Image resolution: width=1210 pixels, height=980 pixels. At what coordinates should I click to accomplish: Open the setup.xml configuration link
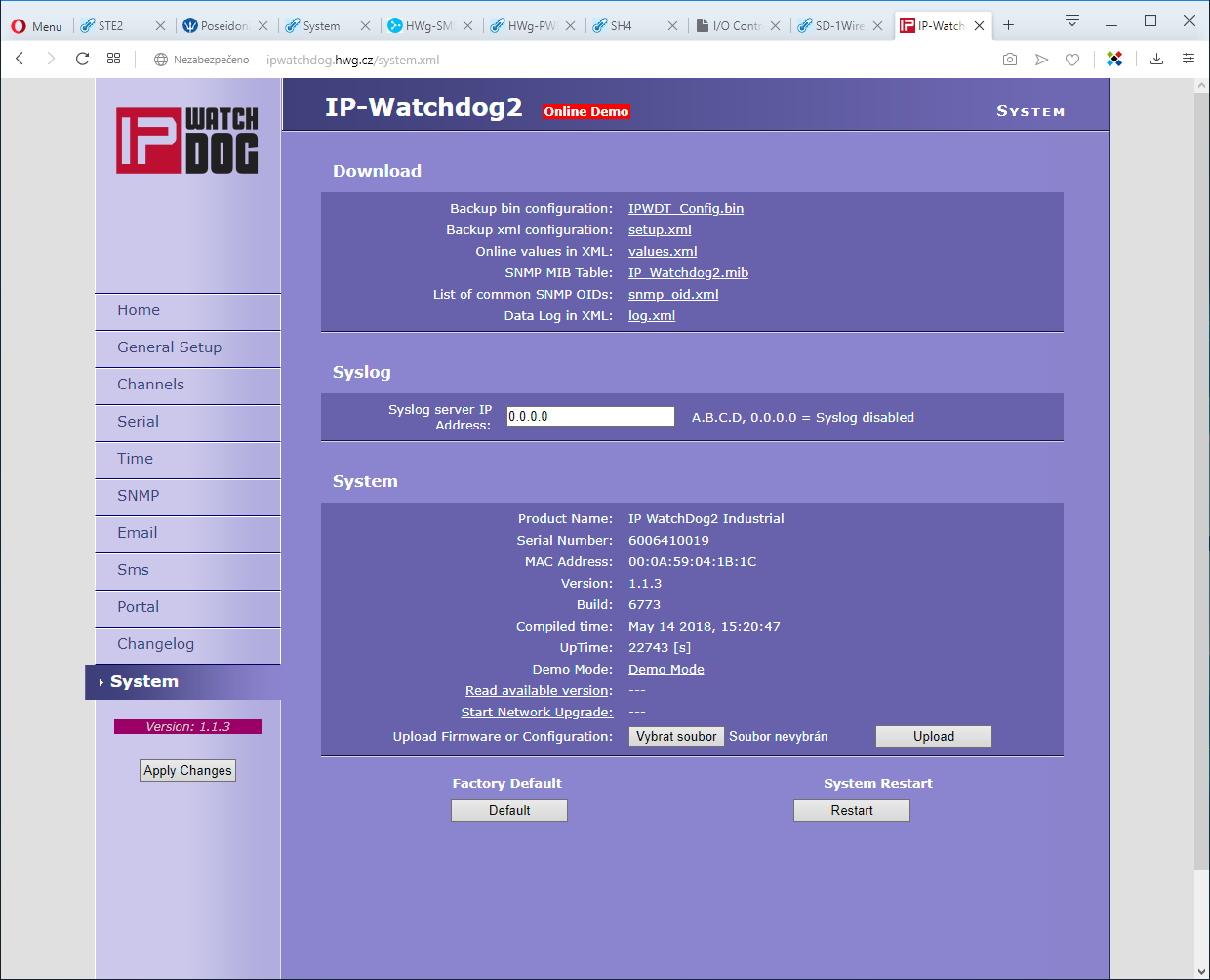click(660, 230)
